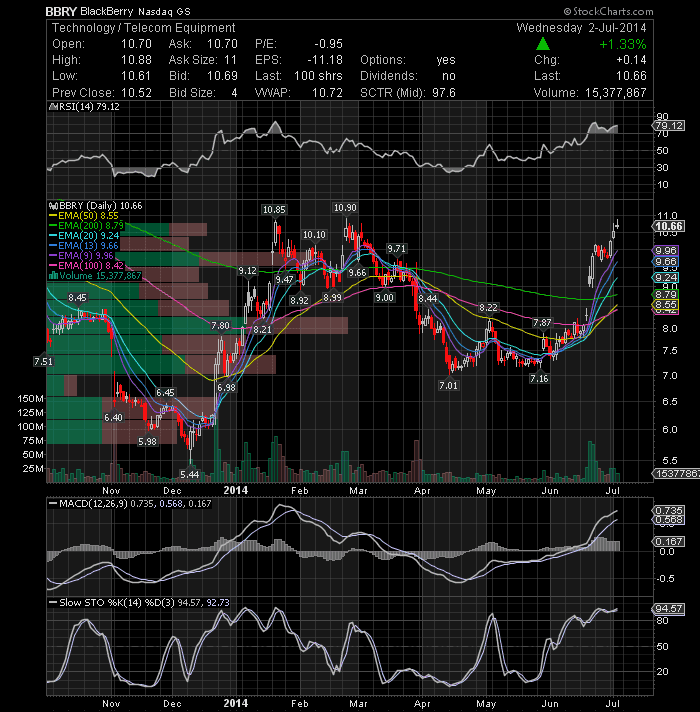Click the 94.57 stochastic axis tag
Screen dimensions: 700x712
668,608
